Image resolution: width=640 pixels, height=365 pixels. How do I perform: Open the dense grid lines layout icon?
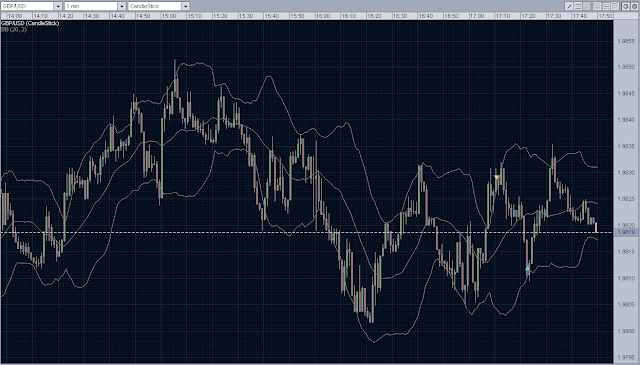[x=597, y=6]
